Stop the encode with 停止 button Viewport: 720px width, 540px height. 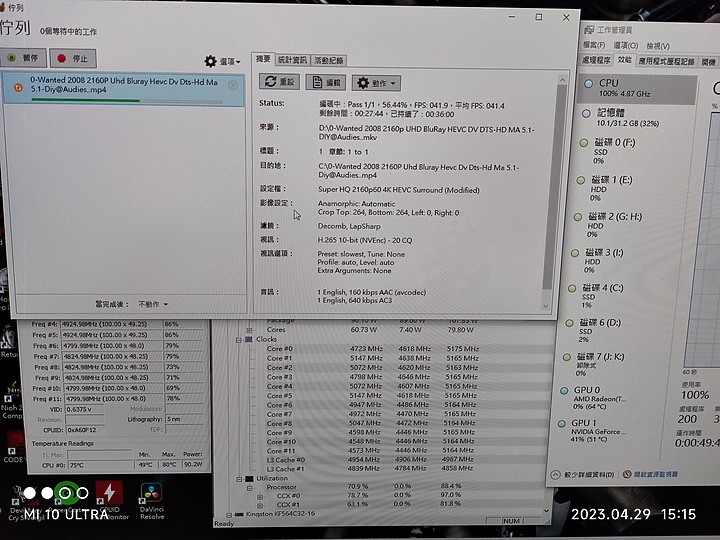point(73,58)
